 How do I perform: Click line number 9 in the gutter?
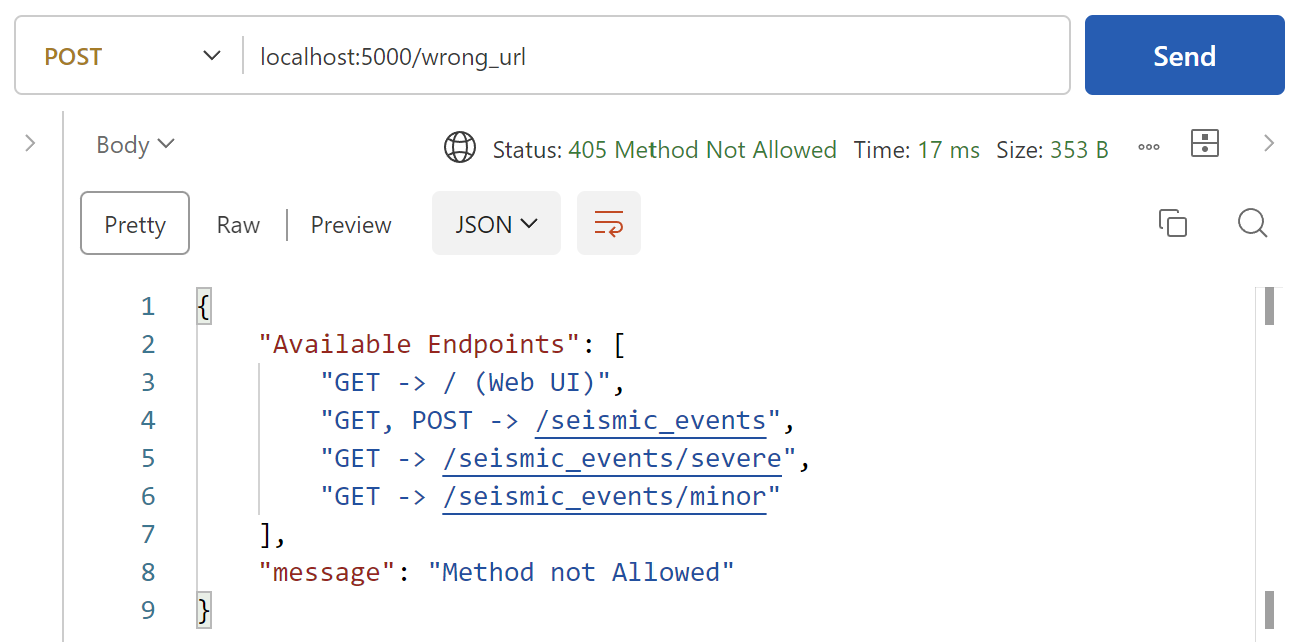click(x=148, y=610)
